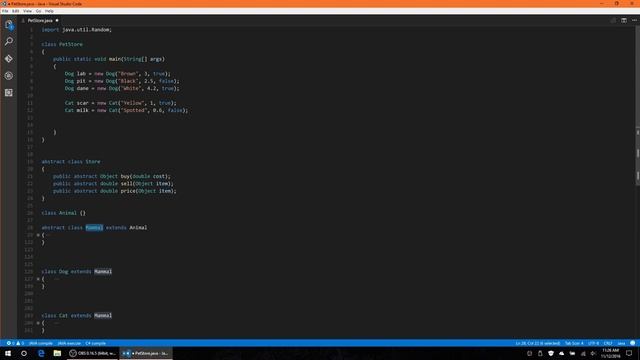Expand the folded Mammal class body

click(x=38, y=235)
